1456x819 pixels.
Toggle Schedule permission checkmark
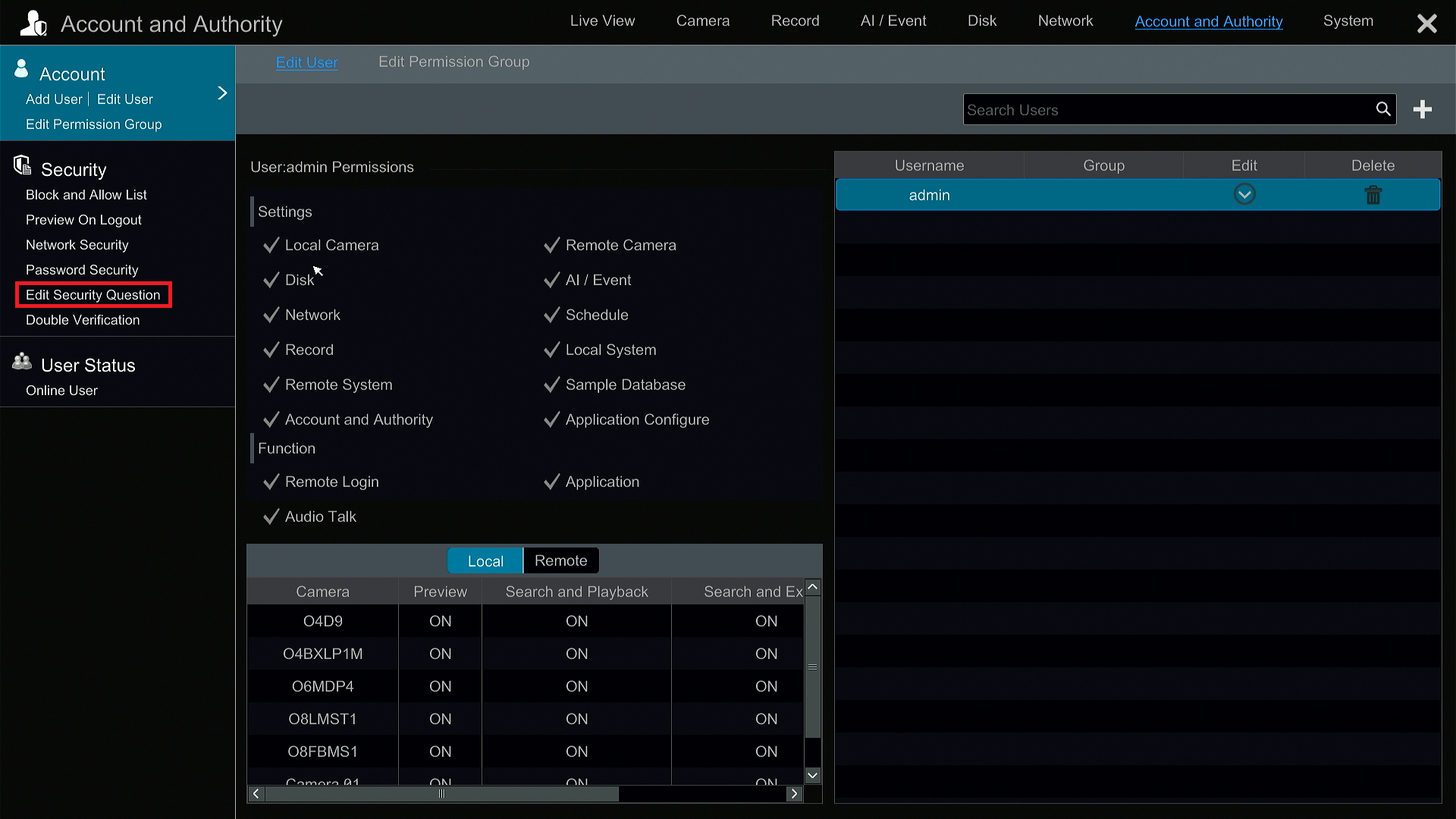click(x=552, y=315)
